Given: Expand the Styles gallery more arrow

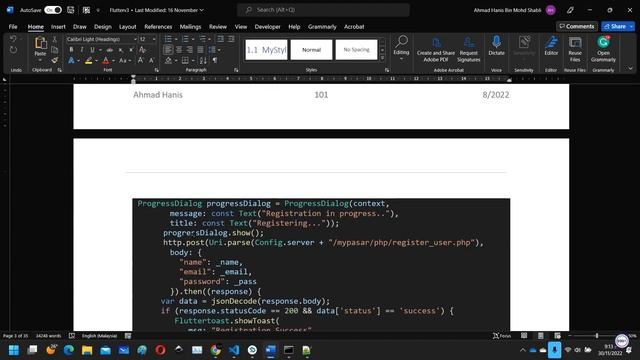Looking at the screenshot, I should [x=382, y=58].
